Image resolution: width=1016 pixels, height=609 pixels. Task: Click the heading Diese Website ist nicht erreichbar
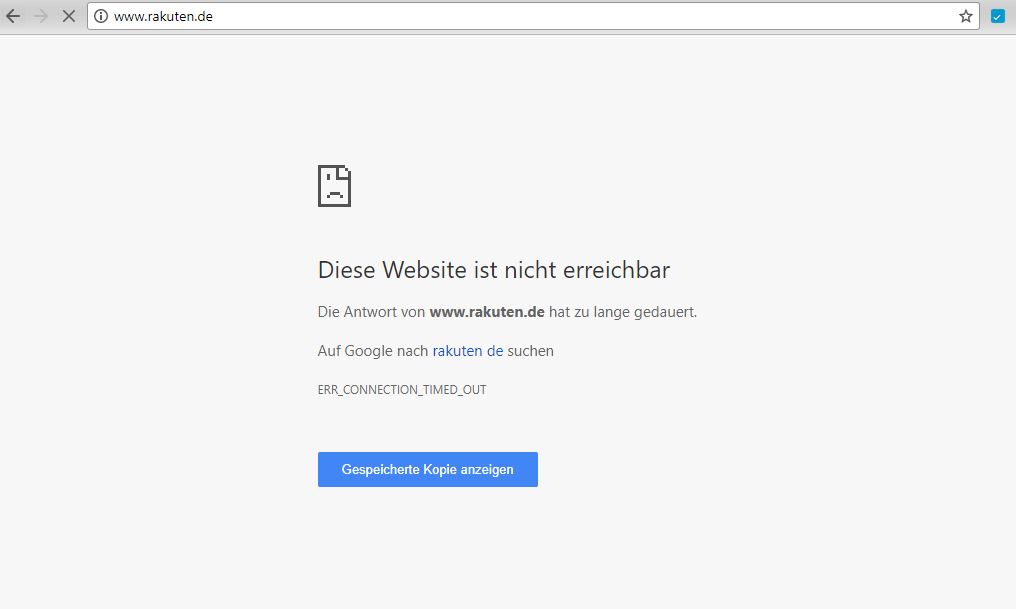(494, 270)
